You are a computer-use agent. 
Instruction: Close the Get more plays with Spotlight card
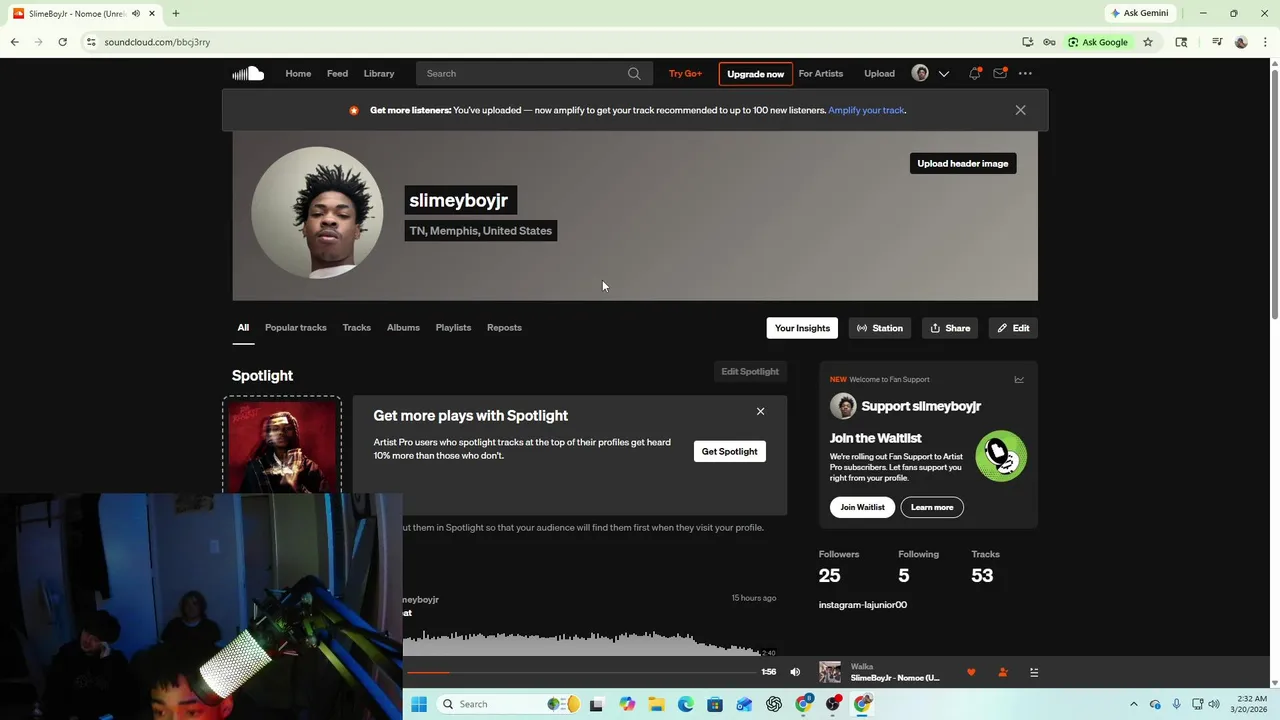(760, 411)
